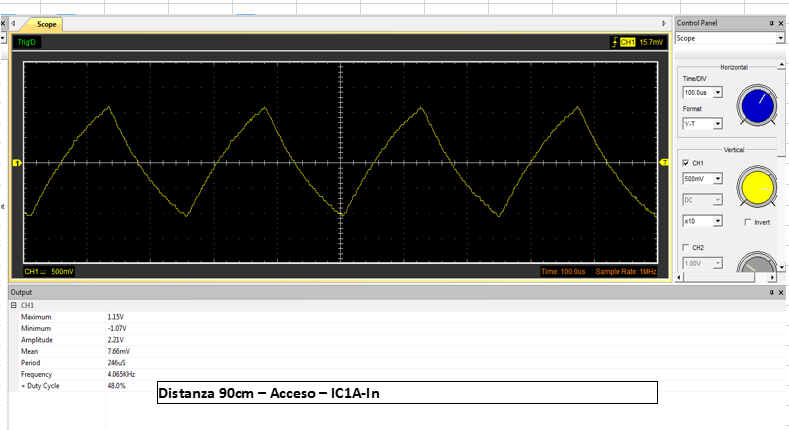Click the Distanza 90cm caption text box
789x430 pixels.
coord(406,393)
